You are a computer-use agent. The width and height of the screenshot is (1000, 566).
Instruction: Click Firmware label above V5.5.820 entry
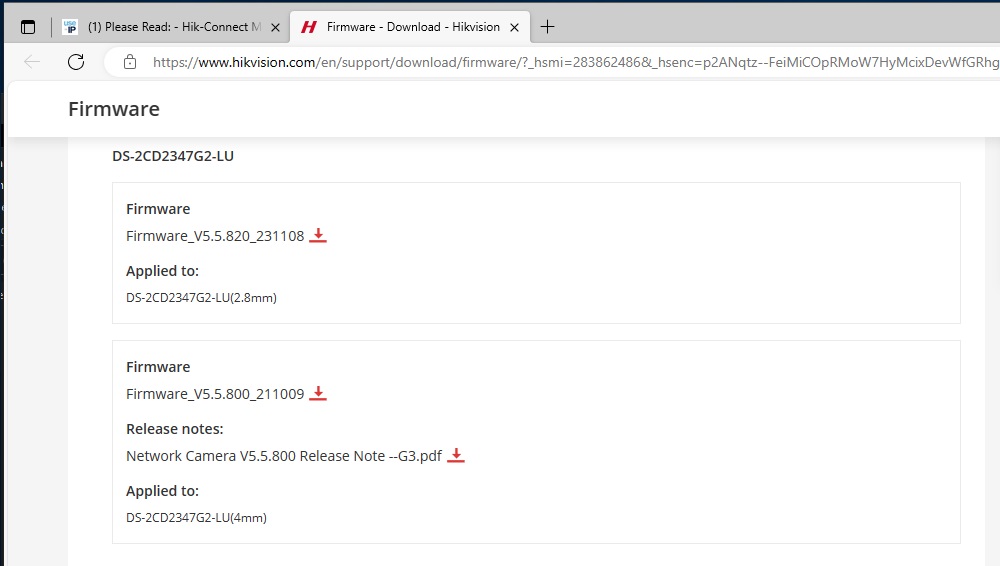pyautogui.click(x=158, y=209)
